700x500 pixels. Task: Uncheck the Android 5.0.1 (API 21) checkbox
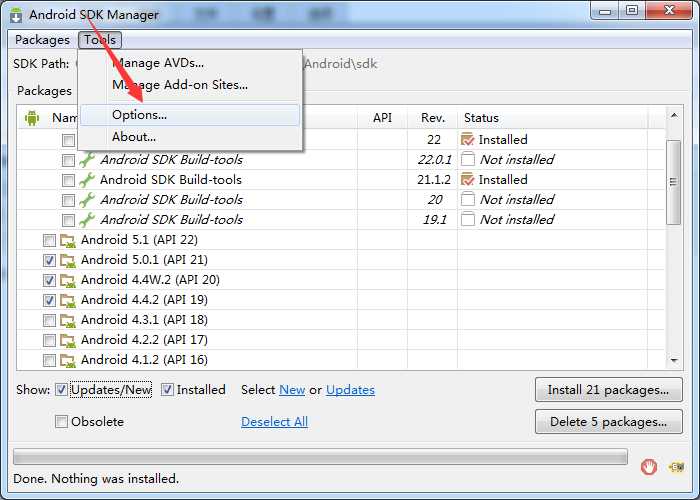[x=49, y=261]
